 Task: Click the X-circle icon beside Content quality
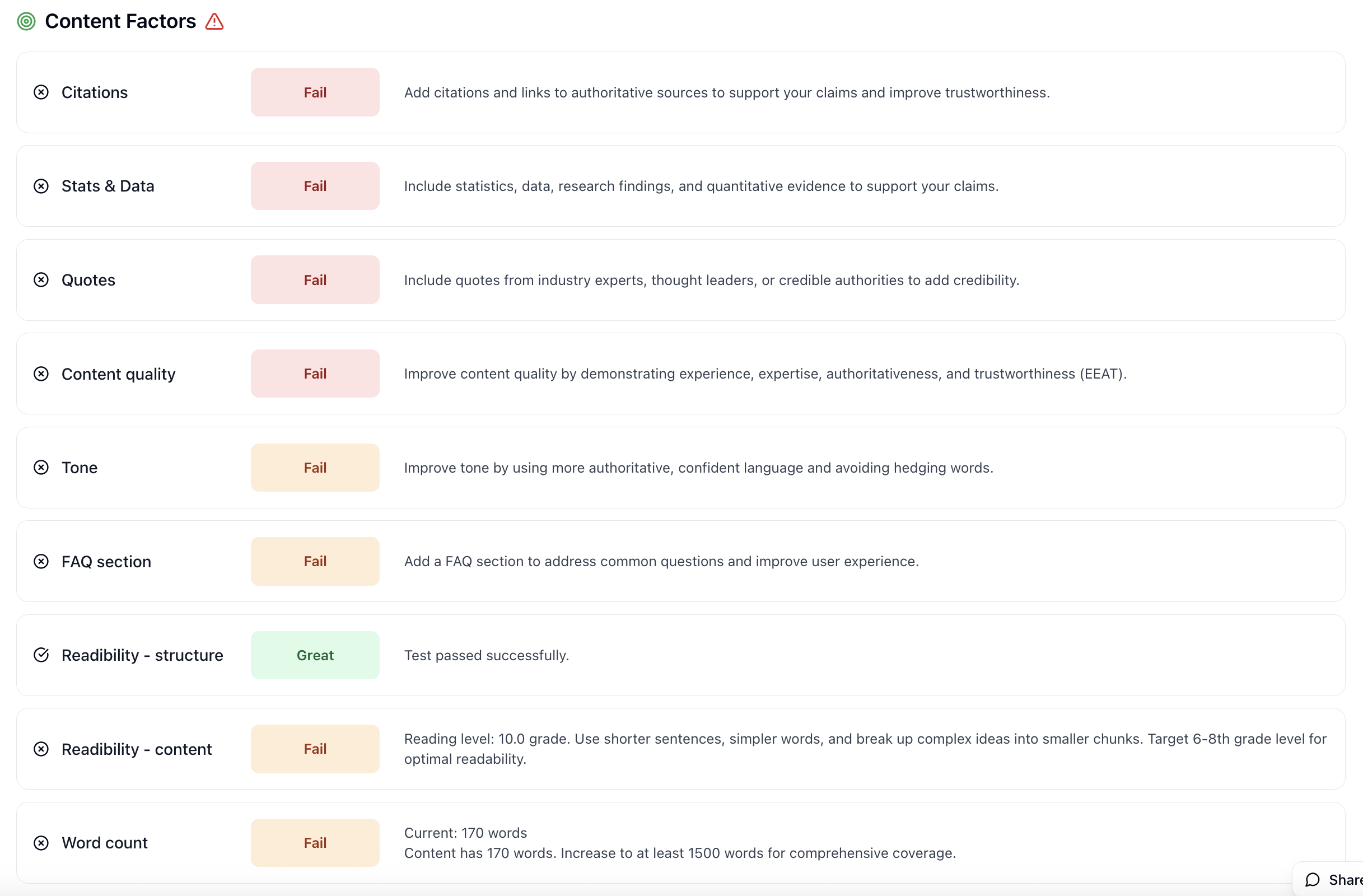[x=41, y=374]
